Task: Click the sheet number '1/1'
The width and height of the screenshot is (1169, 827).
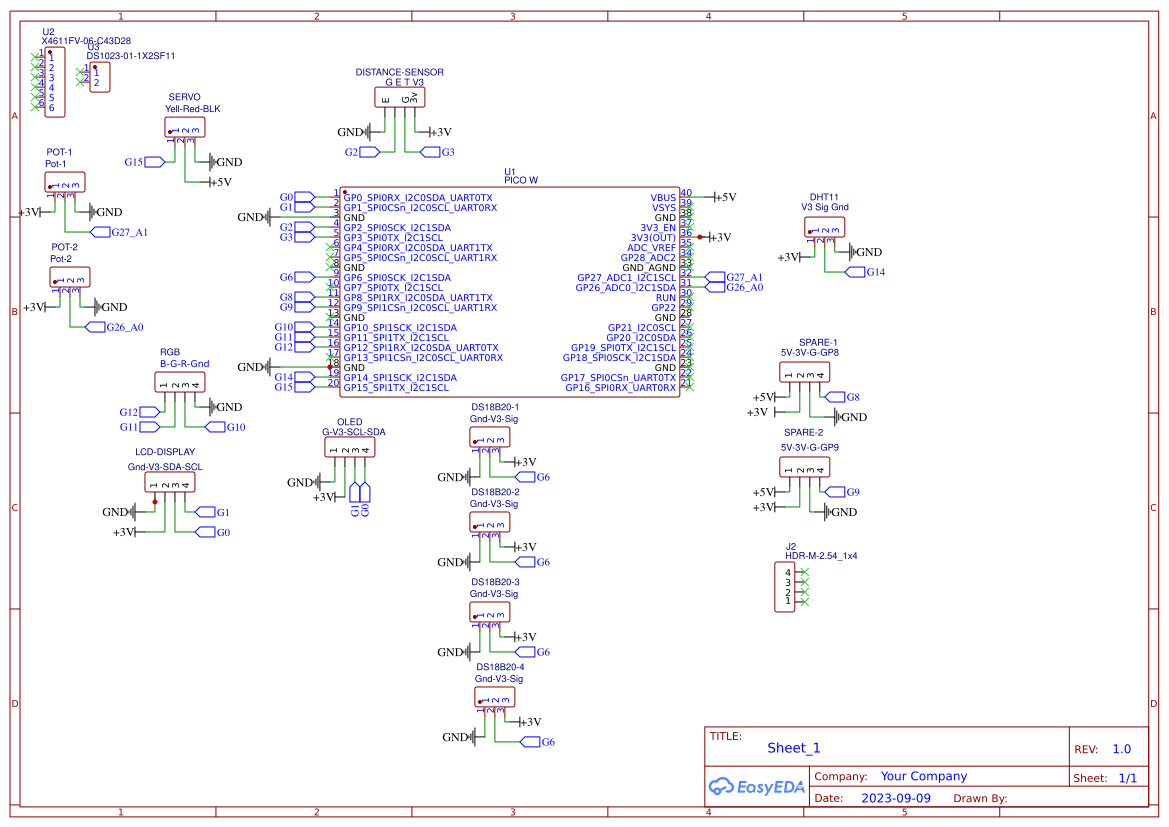Action: [x=1127, y=778]
